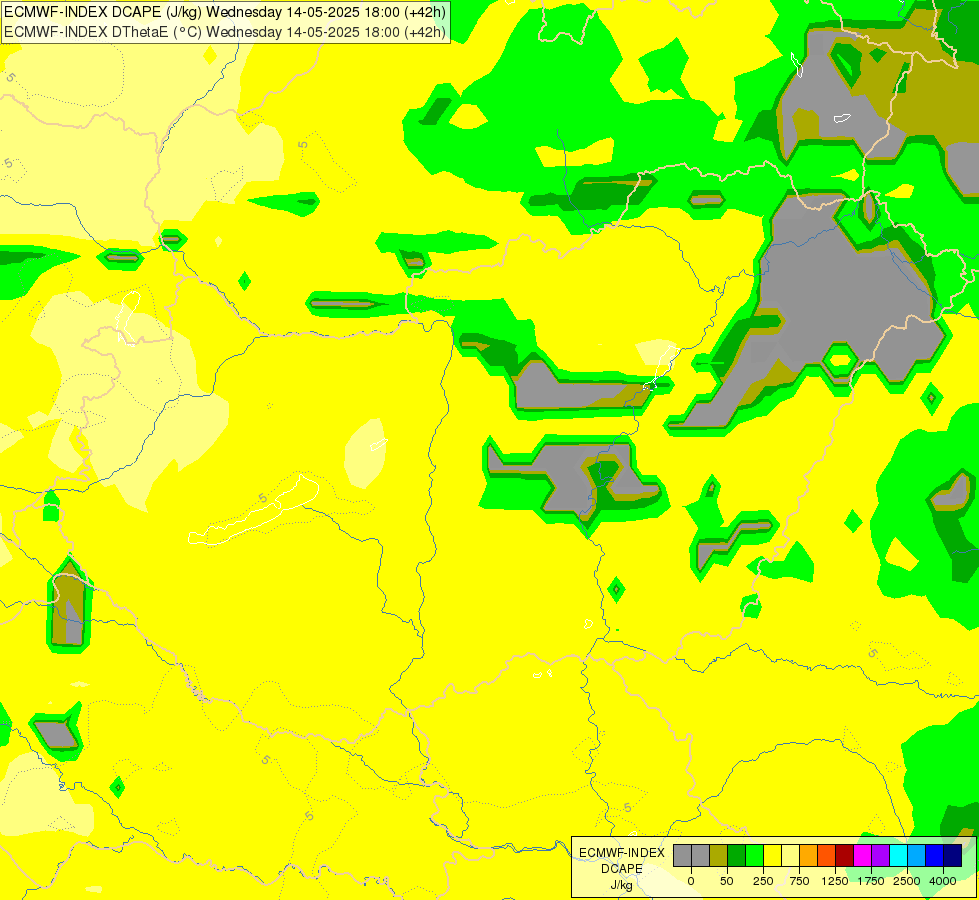Screen dimensions: 979x900
Task: Select the purple legend swatch
Action: point(881,856)
